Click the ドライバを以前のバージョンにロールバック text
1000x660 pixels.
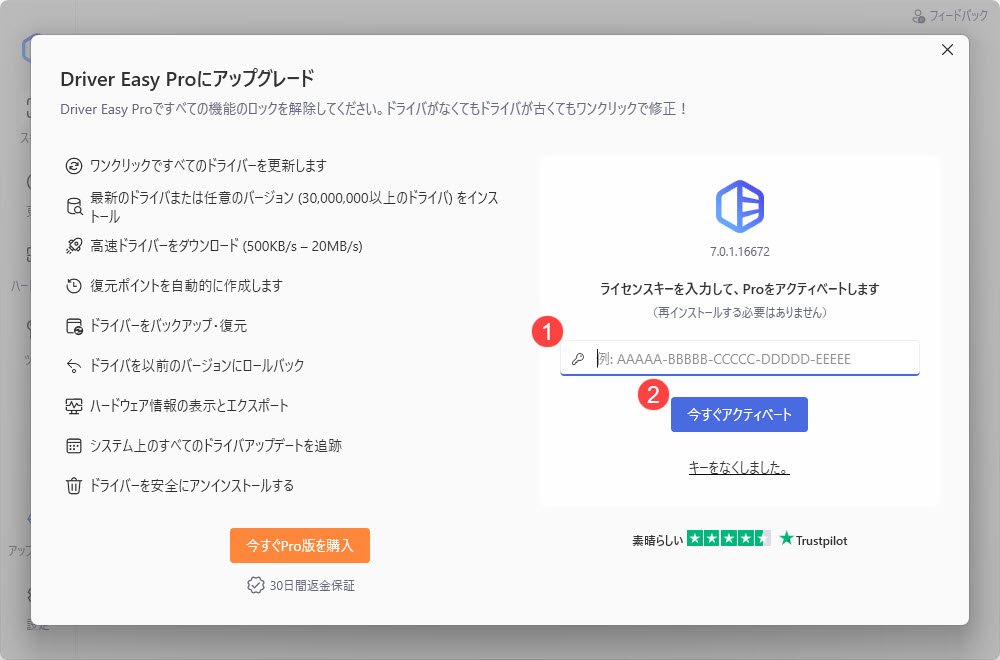pyautogui.click(x=197, y=365)
